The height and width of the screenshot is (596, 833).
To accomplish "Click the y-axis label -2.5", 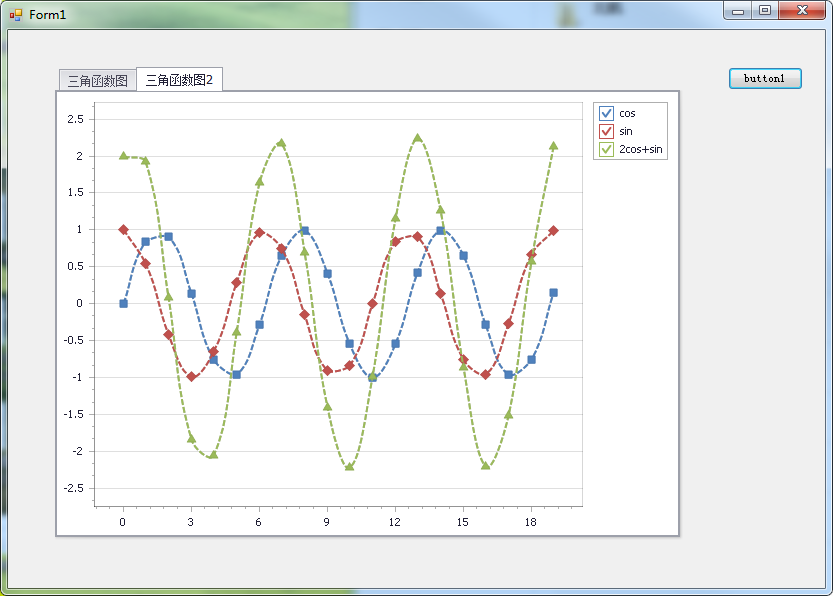I will tap(73, 488).
